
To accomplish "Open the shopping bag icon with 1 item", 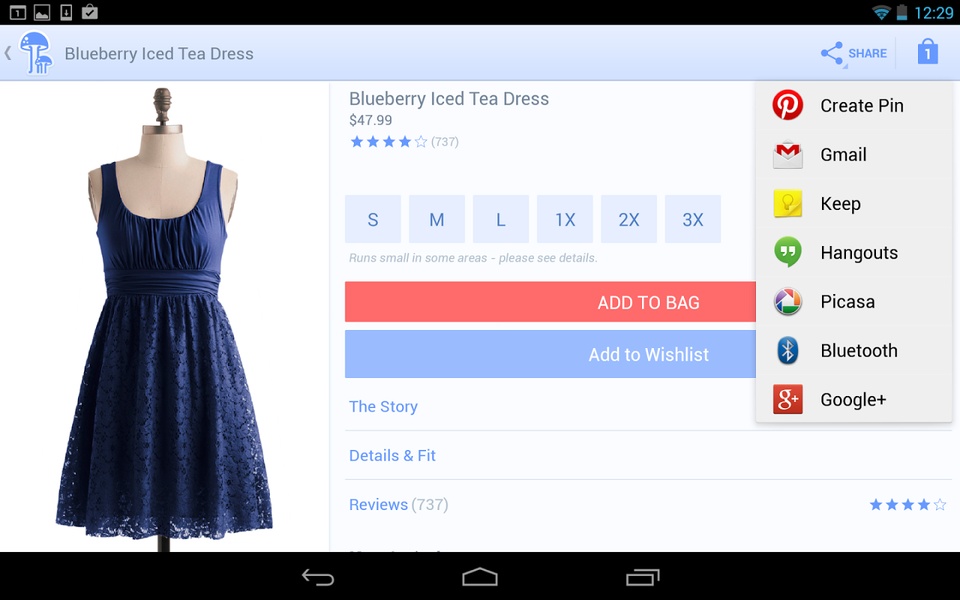I will [x=928, y=52].
